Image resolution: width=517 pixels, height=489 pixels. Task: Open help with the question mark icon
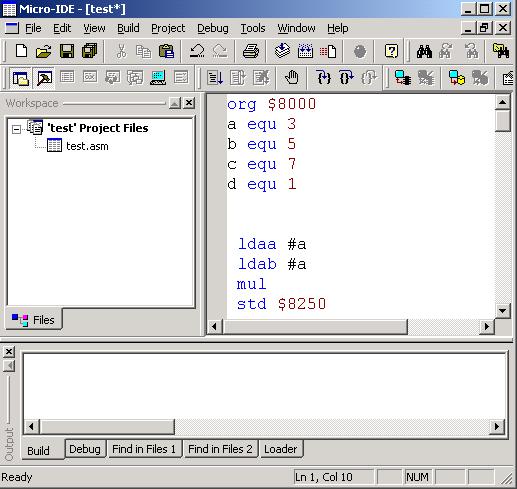(391, 51)
